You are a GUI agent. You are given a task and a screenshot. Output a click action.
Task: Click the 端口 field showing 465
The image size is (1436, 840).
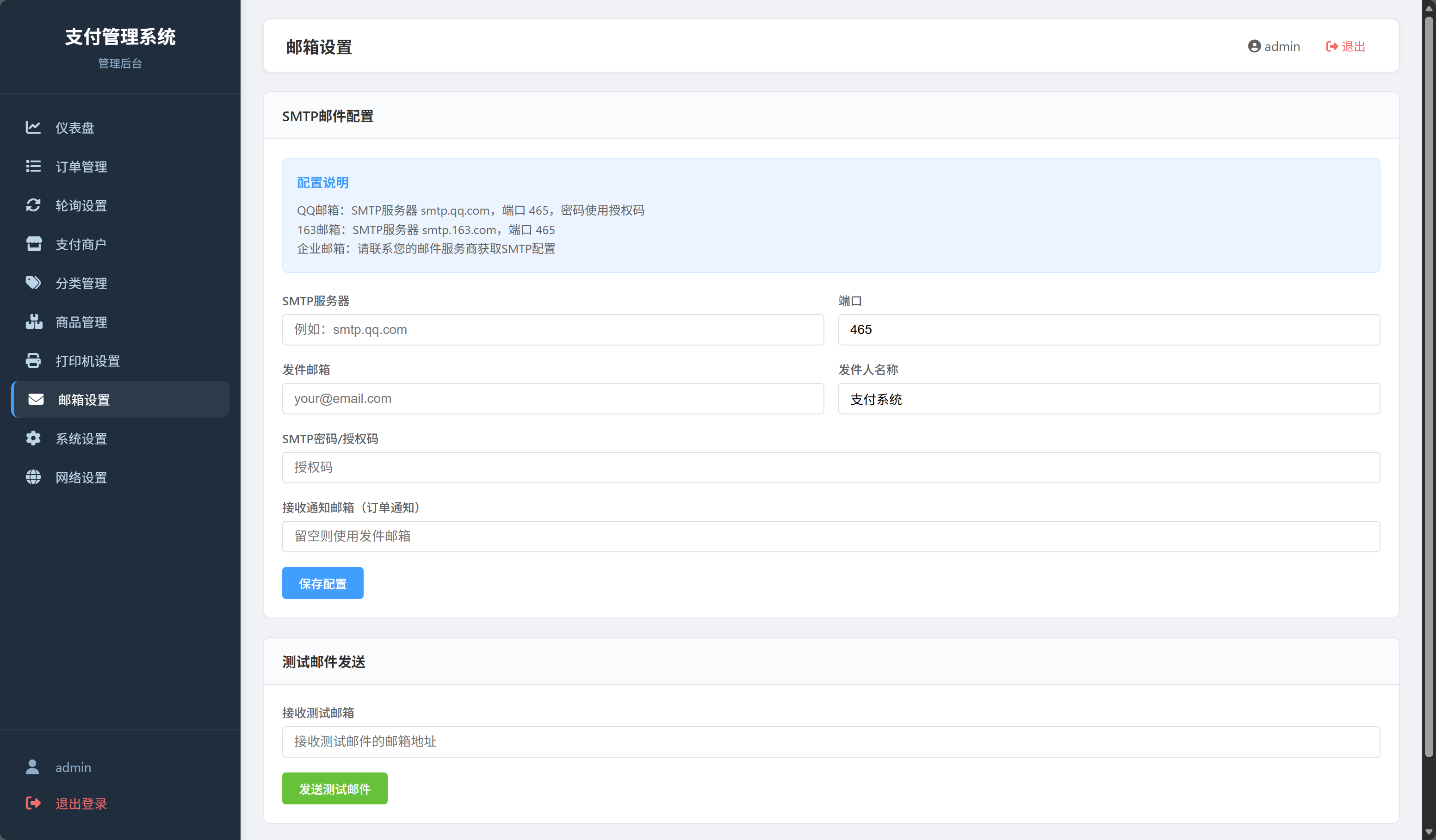(1109, 329)
